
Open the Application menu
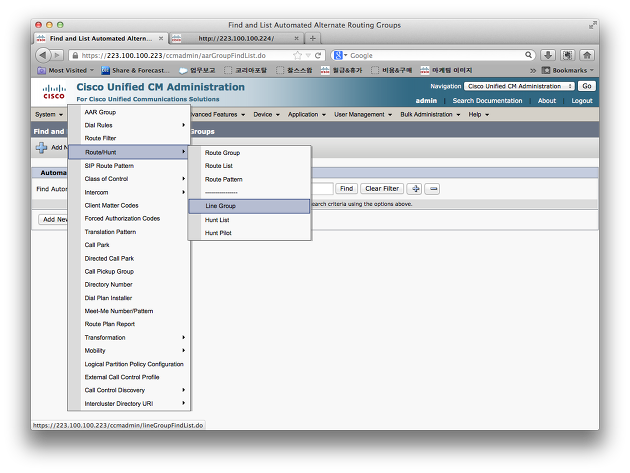coord(307,115)
